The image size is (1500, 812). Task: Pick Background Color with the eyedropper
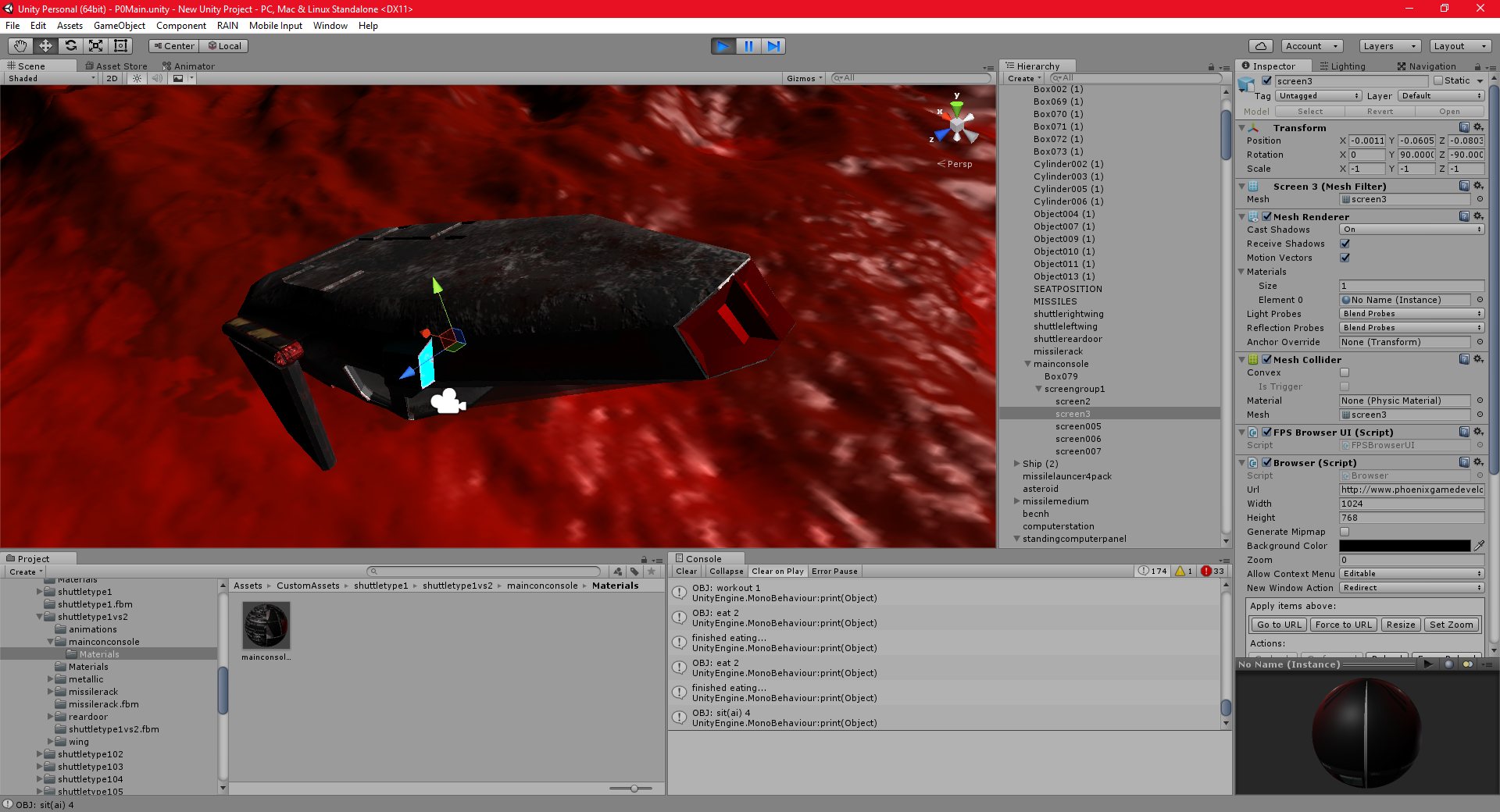[1479, 546]
